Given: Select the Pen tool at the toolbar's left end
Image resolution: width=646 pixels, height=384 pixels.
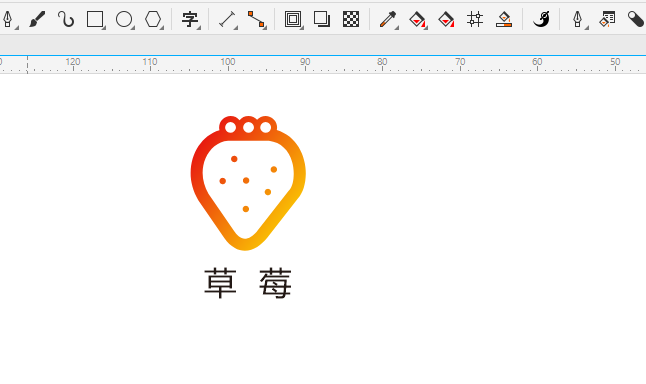Looking at the screenshot, I should point(8,19).
